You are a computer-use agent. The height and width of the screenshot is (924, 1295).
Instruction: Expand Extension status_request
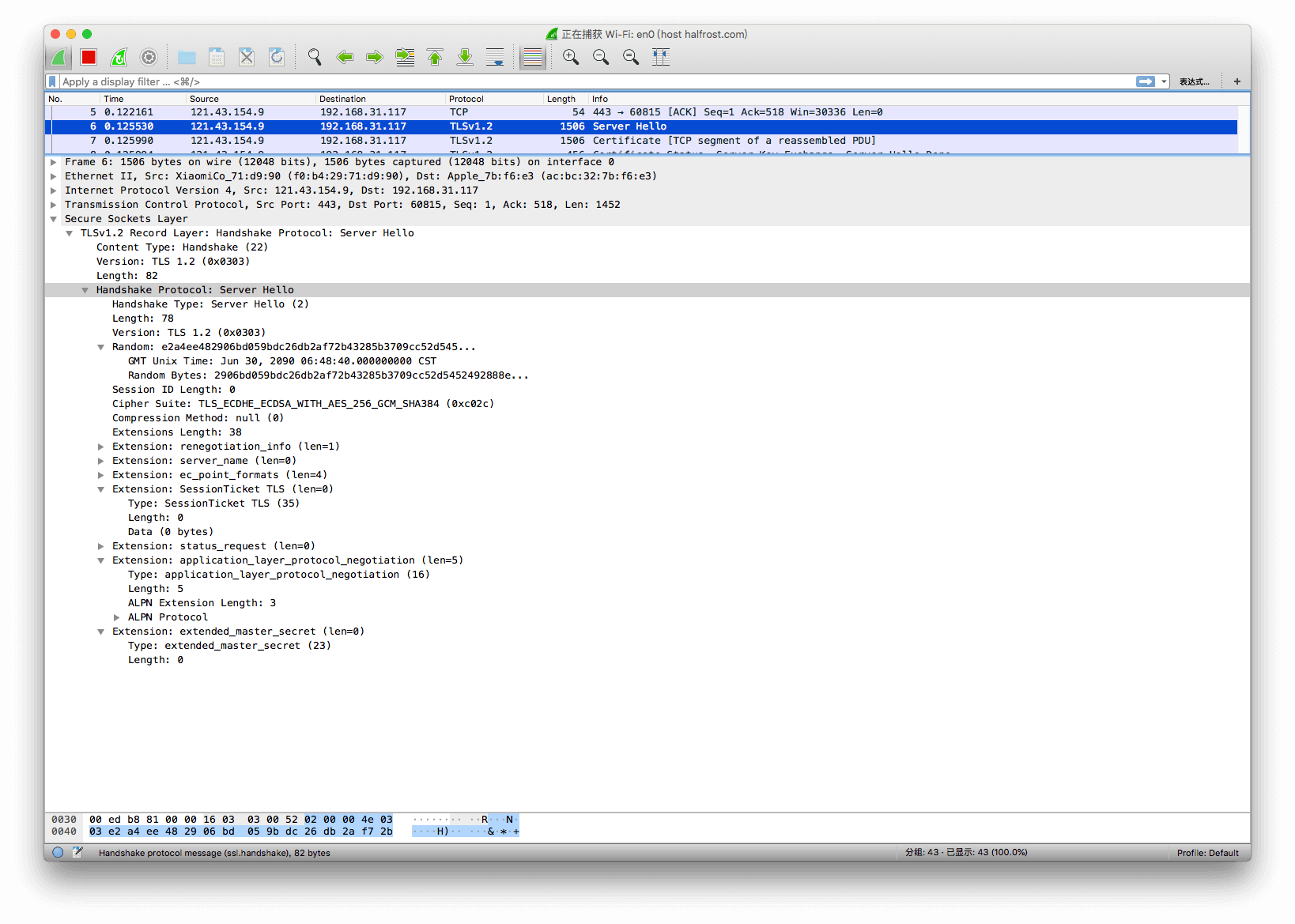101,546
